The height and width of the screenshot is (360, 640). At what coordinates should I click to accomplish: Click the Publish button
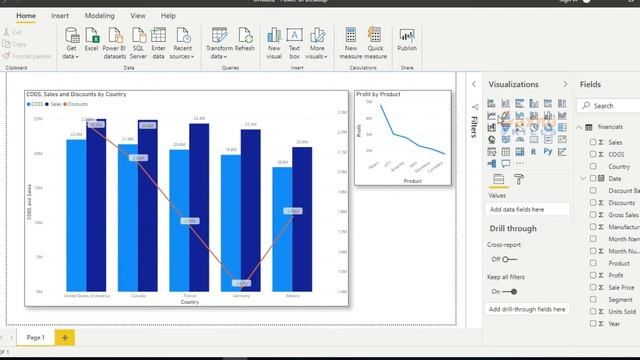[407, 40]
